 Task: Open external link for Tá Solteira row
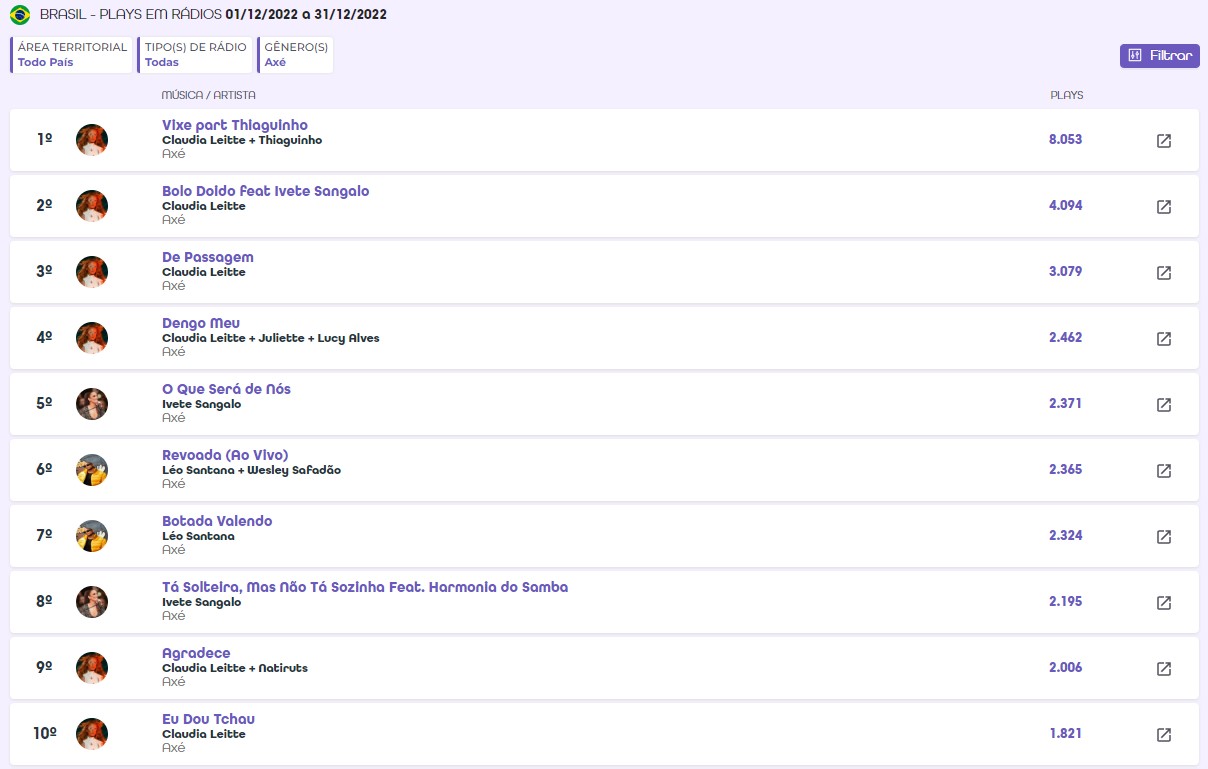coord(1164,603)
